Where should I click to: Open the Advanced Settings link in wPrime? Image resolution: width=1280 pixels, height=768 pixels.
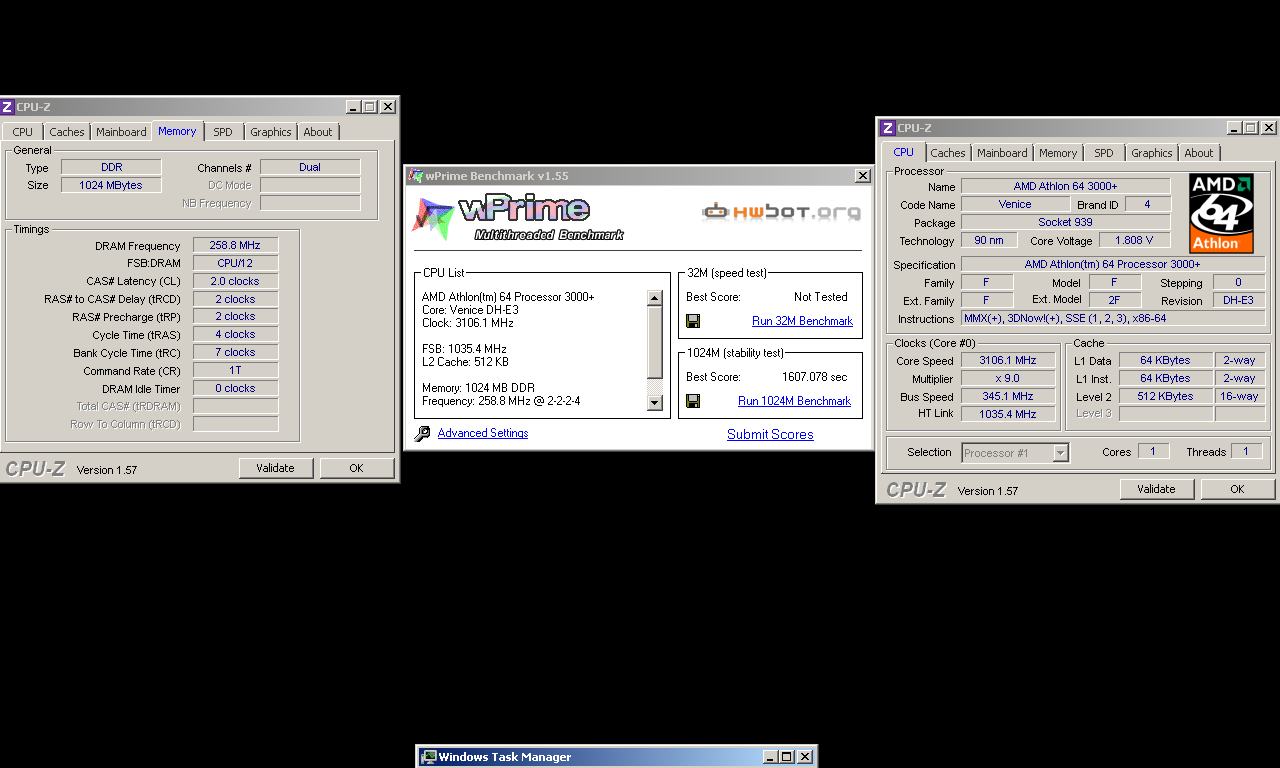tap(483, 433)
